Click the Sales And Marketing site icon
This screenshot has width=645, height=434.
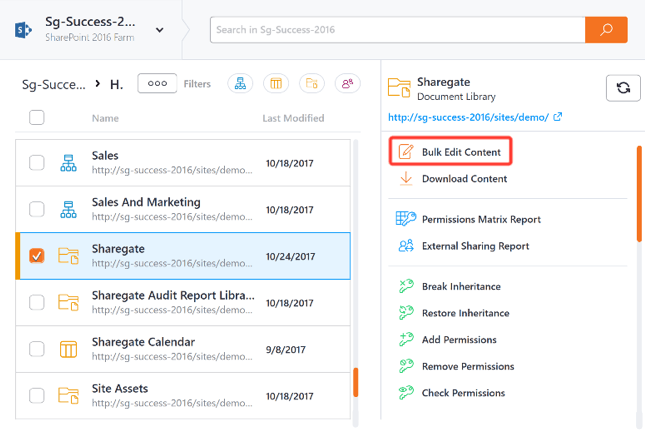68,209
